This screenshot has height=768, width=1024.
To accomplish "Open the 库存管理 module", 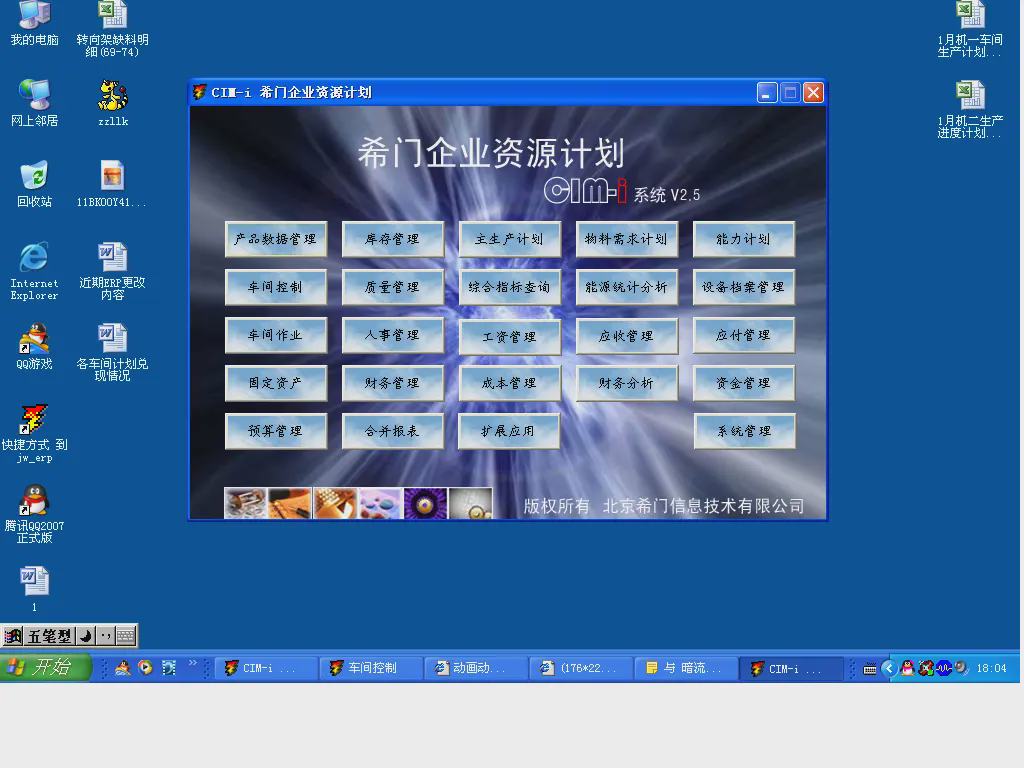I will [392, 239].
